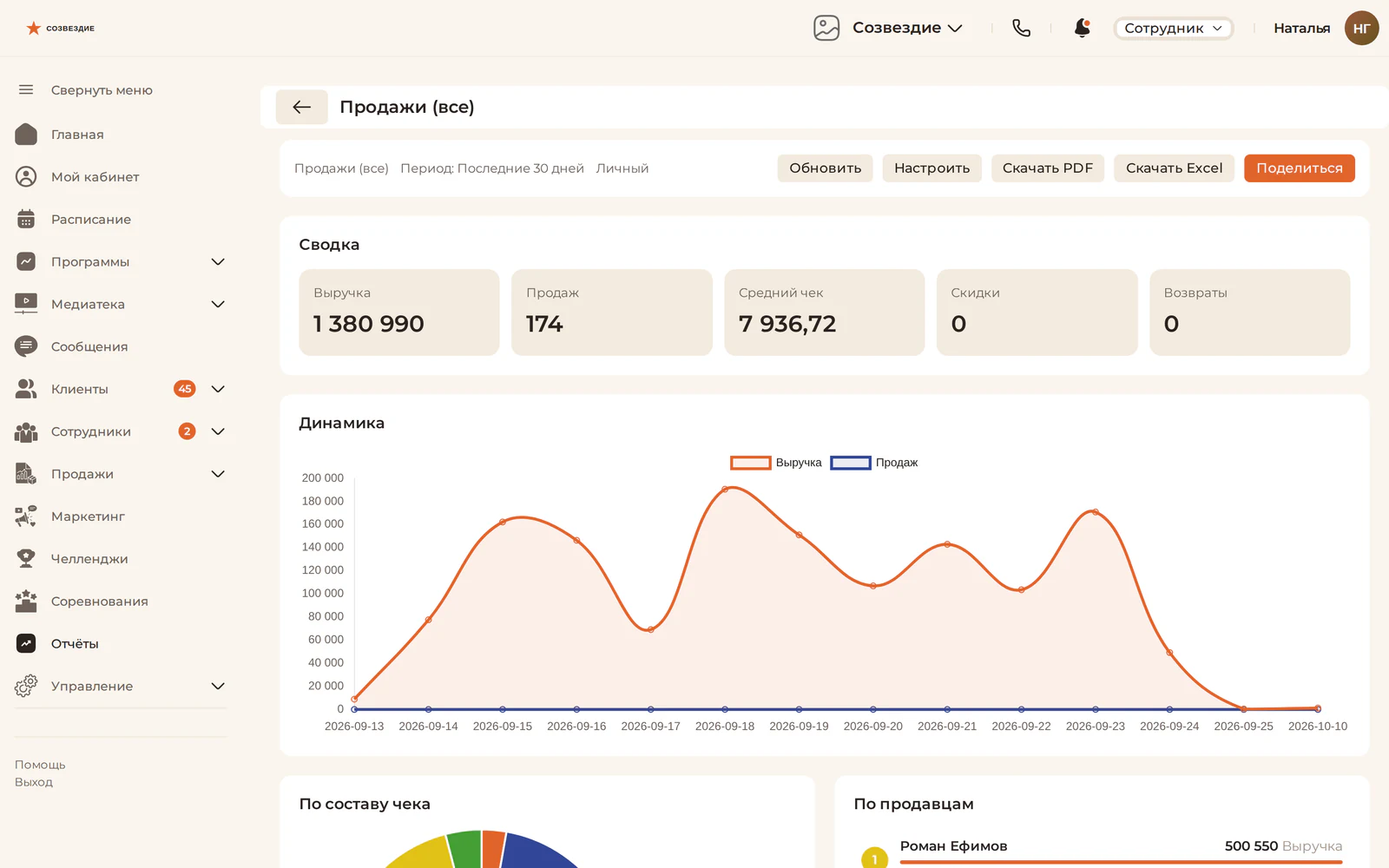
Task: Click the club image icon in header
Action: 826,28
